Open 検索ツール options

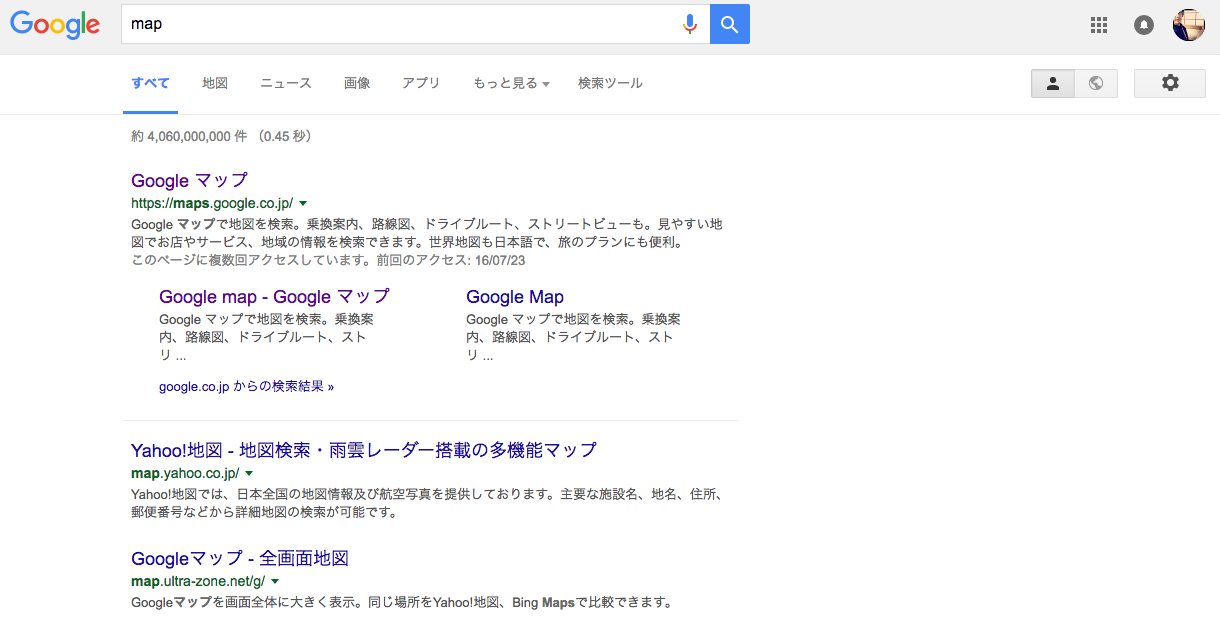tap(610, 83)
